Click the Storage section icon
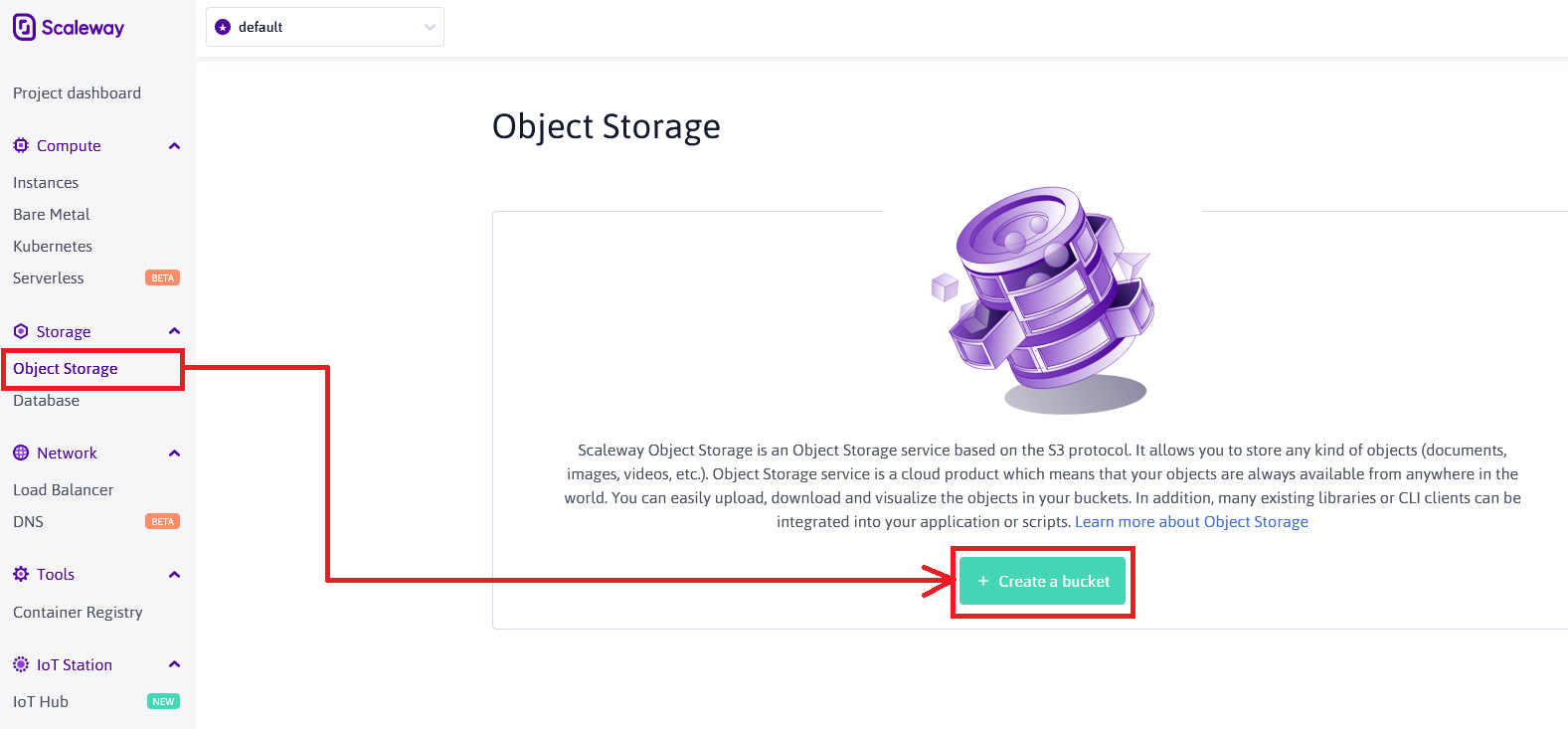 [x=21, y=331]
